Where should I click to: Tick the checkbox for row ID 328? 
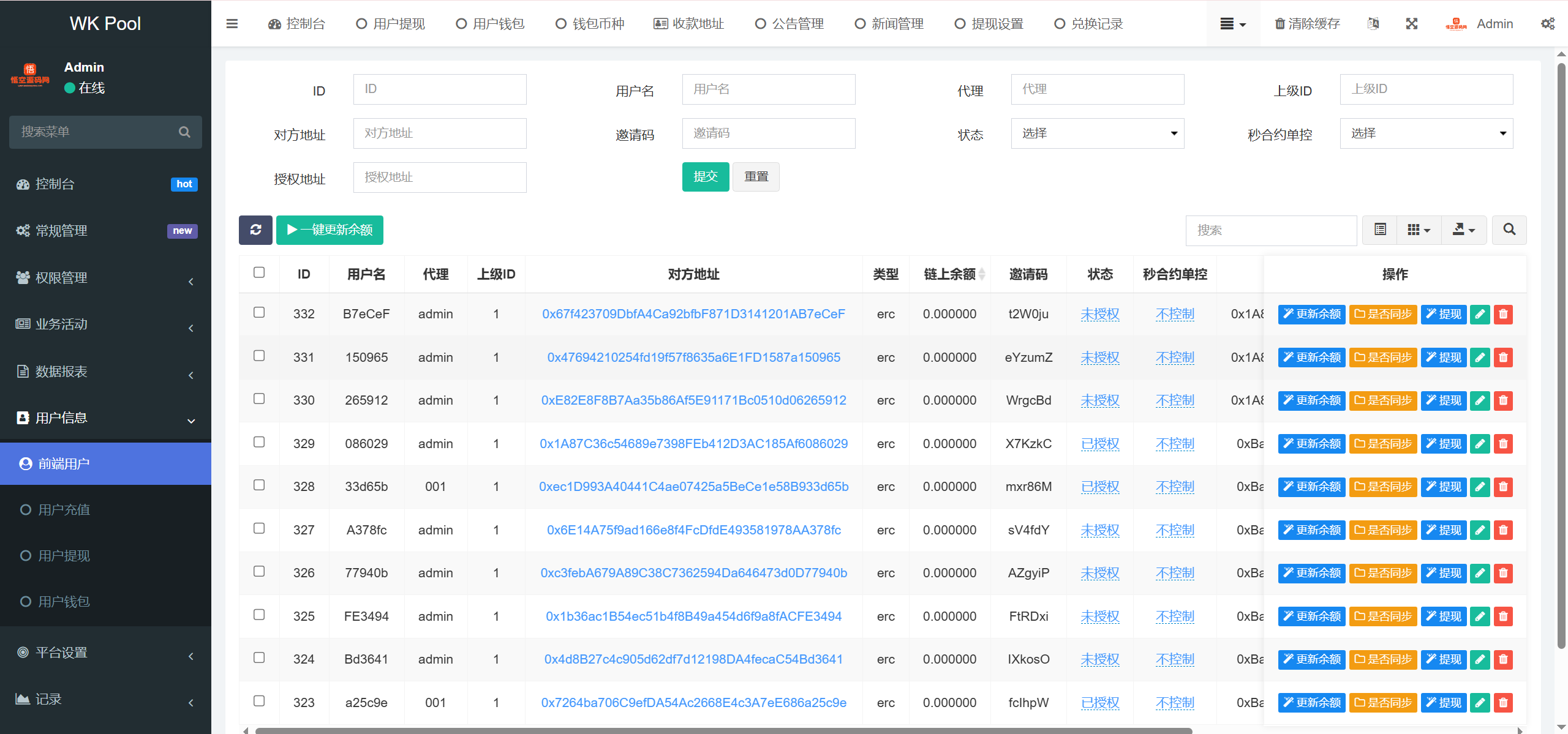click(x=259, y=485)
